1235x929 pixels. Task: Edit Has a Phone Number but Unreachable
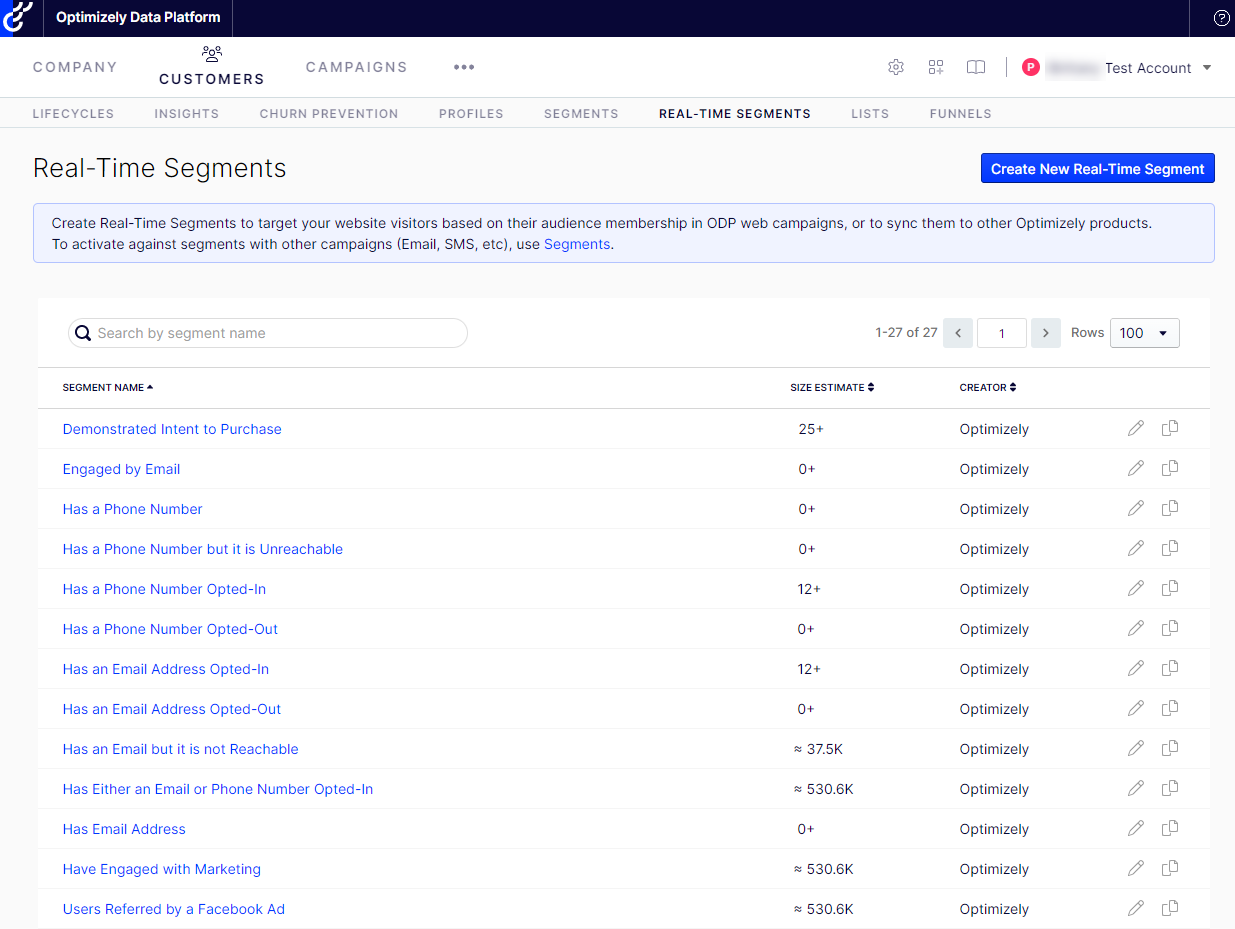1135,549
